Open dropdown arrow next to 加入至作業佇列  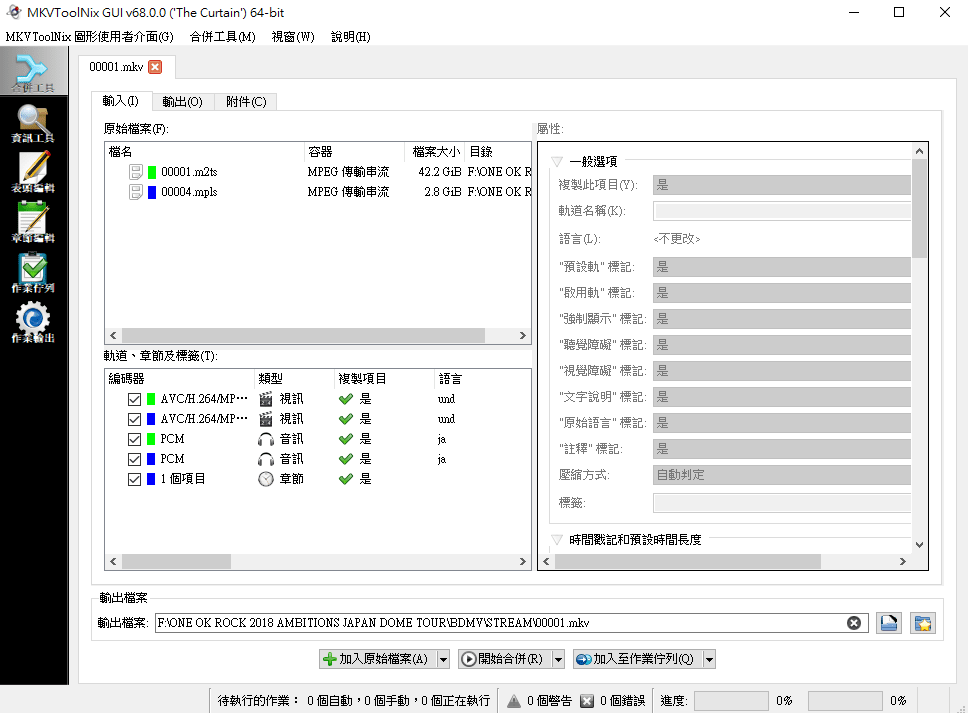coord(709,659)
